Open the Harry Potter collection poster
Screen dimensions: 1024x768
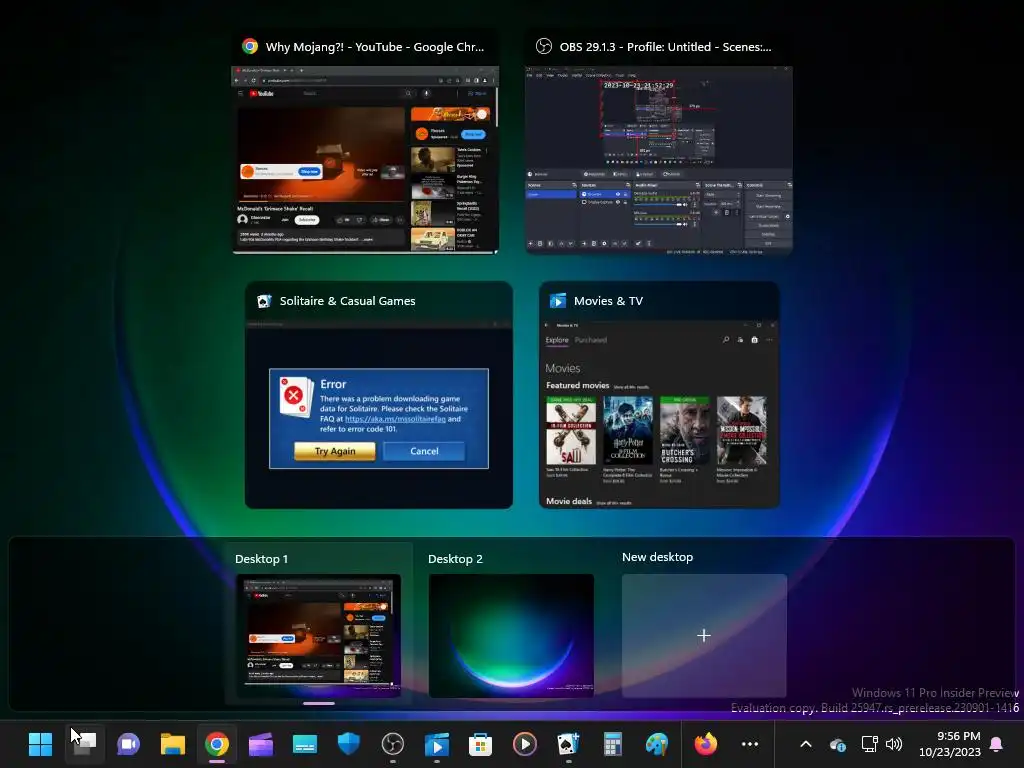628,430
